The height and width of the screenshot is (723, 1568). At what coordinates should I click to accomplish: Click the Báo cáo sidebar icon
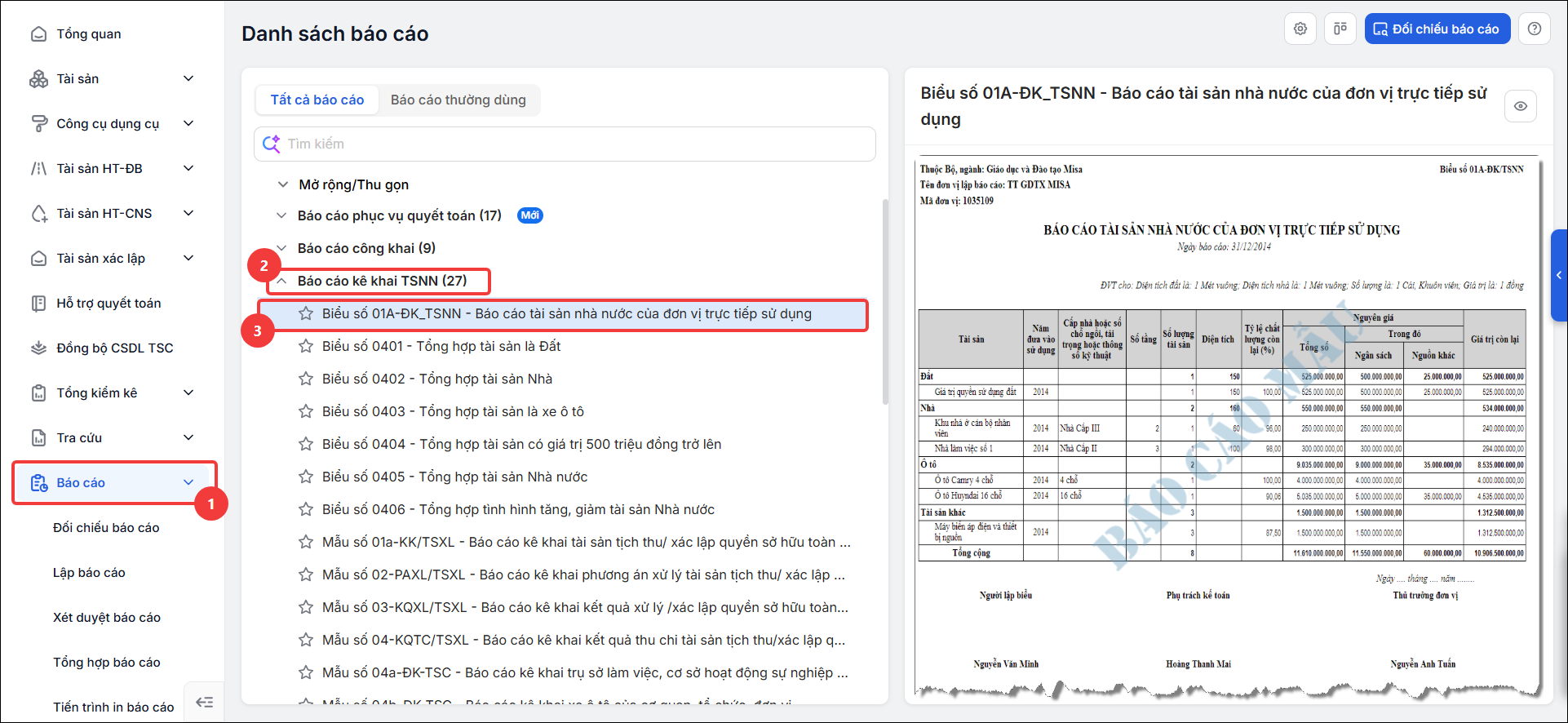point(38,483)
